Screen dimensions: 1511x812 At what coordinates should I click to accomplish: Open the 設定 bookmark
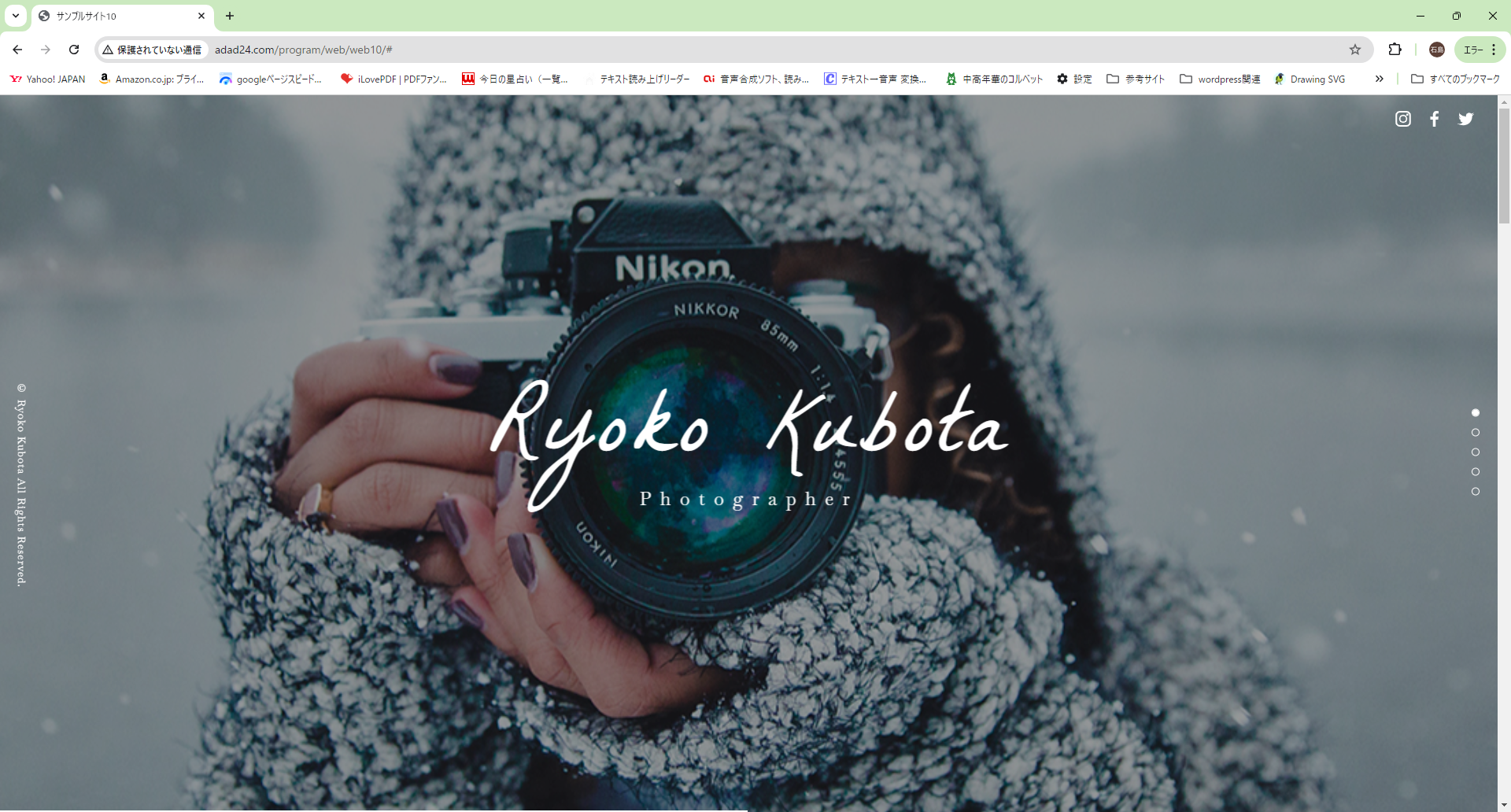tap(1075, 79)
